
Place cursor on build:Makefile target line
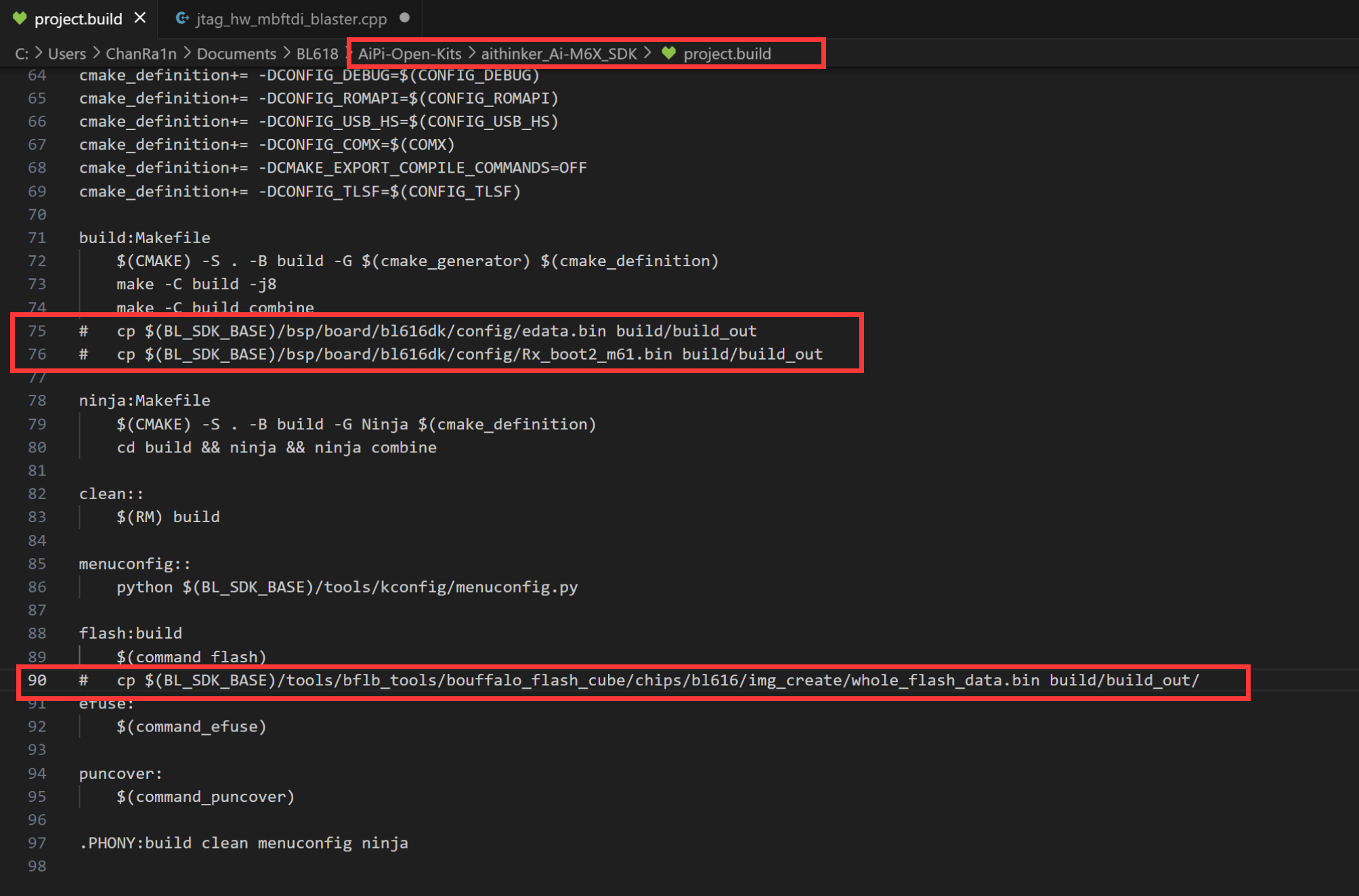pos(144,238)
